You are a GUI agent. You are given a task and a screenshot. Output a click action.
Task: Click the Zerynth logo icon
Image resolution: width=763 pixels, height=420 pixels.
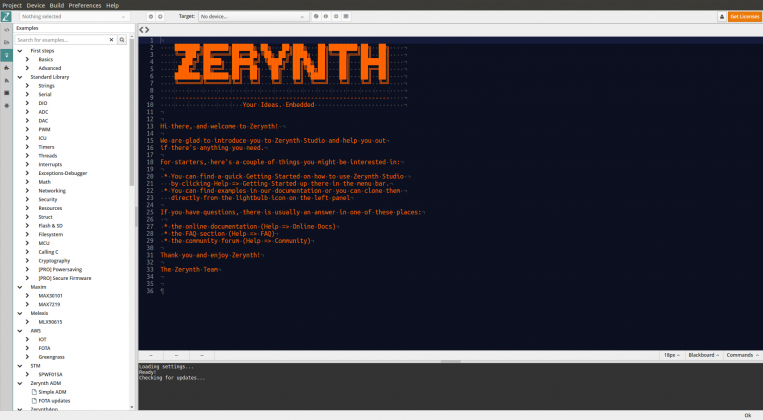(6, 17)
